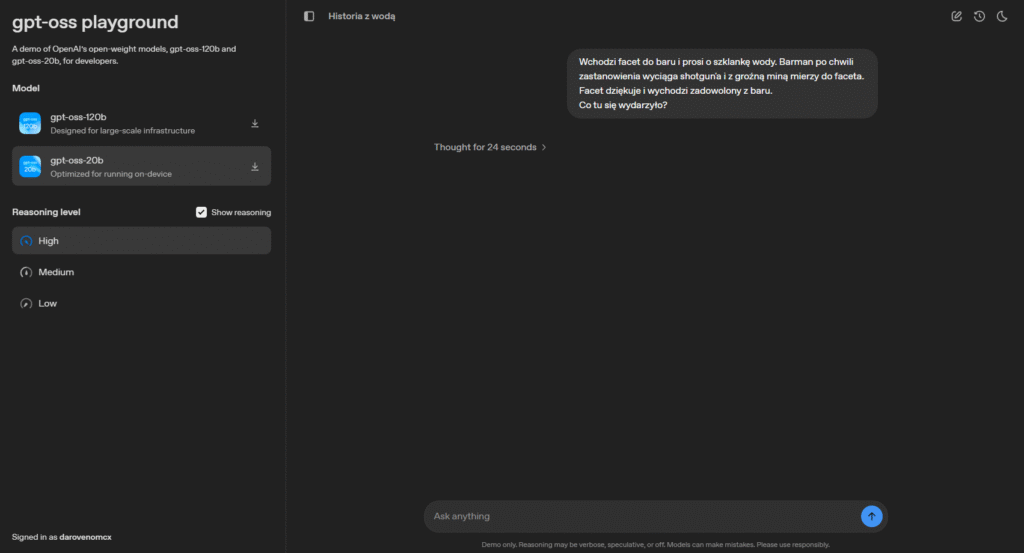Click the Historia z wodą chat title
The width and height of the screenshot is (1024, 553).
tap(361, 16)
